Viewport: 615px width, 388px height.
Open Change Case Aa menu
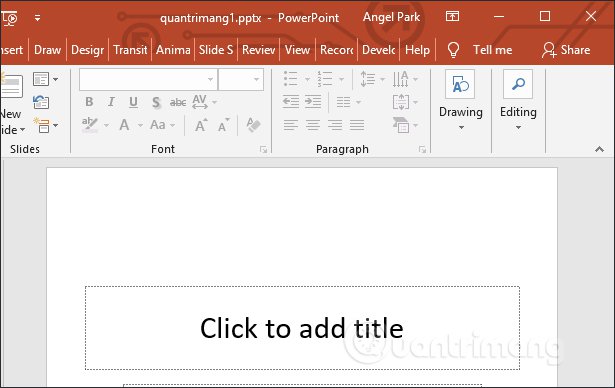[x=158, y=125]
